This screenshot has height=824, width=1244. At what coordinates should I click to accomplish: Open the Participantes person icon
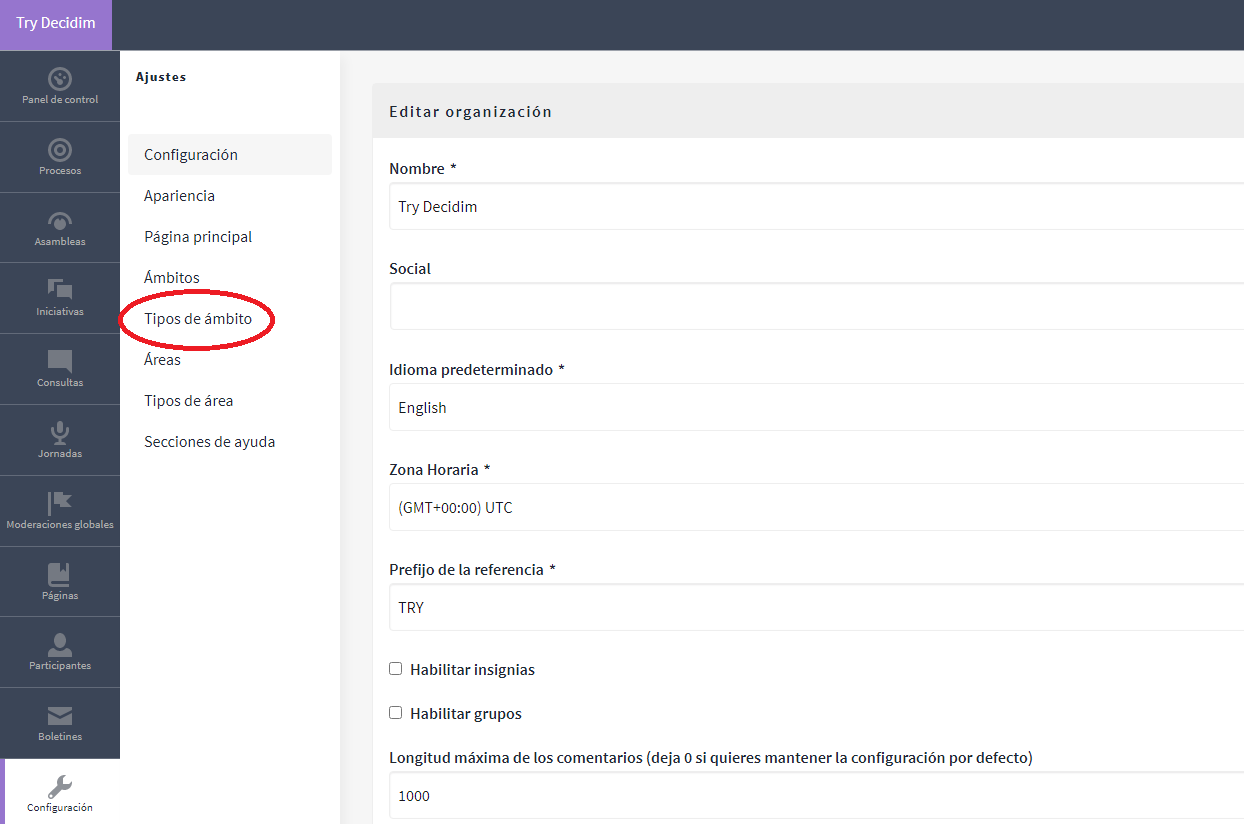click(60, 645)
